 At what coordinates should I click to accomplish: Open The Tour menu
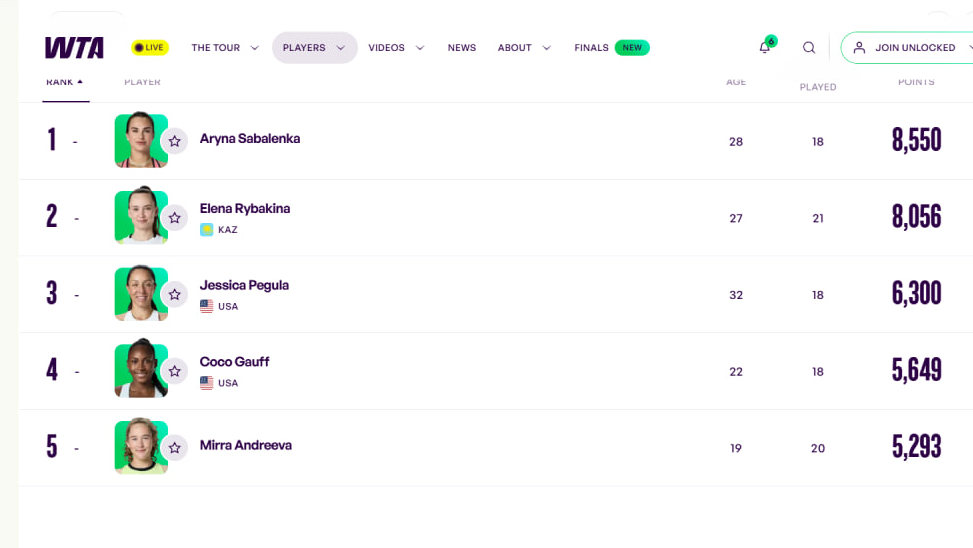[215, 48]
